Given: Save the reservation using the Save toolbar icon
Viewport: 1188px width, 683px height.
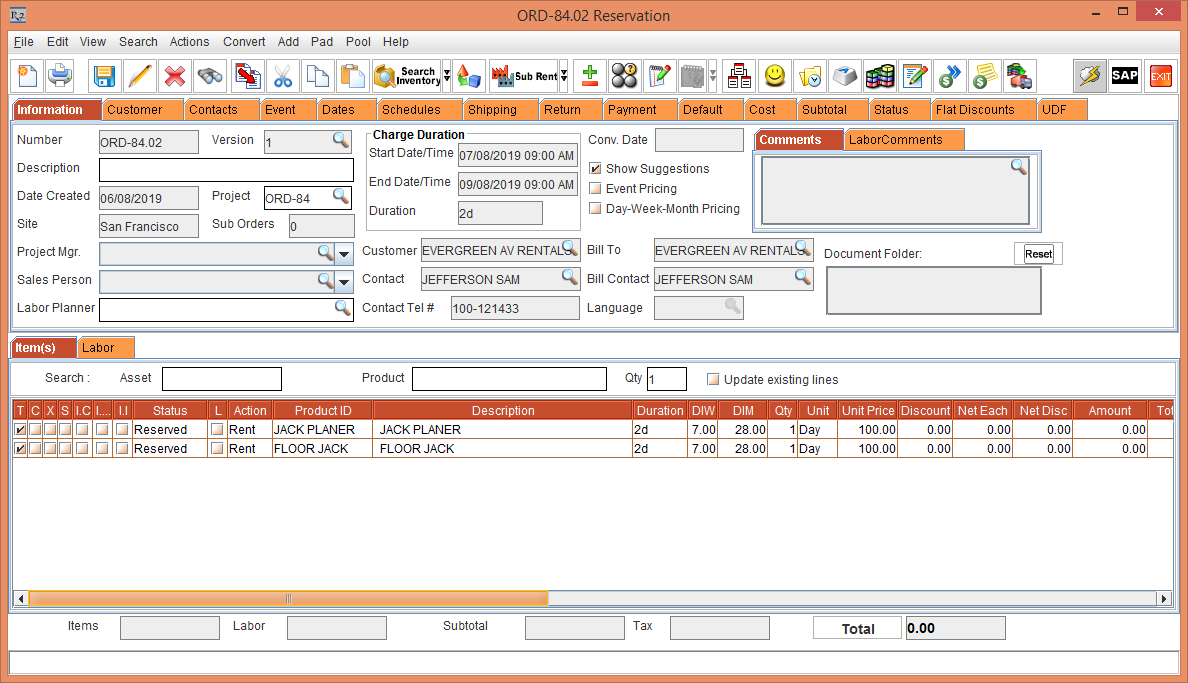Looking at the screenshot, I should (103, 76).
